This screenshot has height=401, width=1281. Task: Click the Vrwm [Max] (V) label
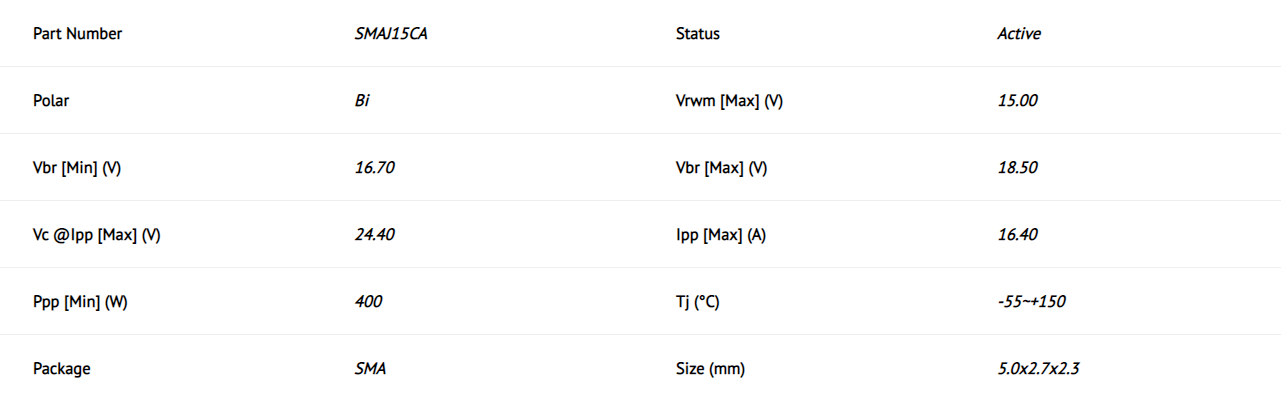[x=729, y=101]
